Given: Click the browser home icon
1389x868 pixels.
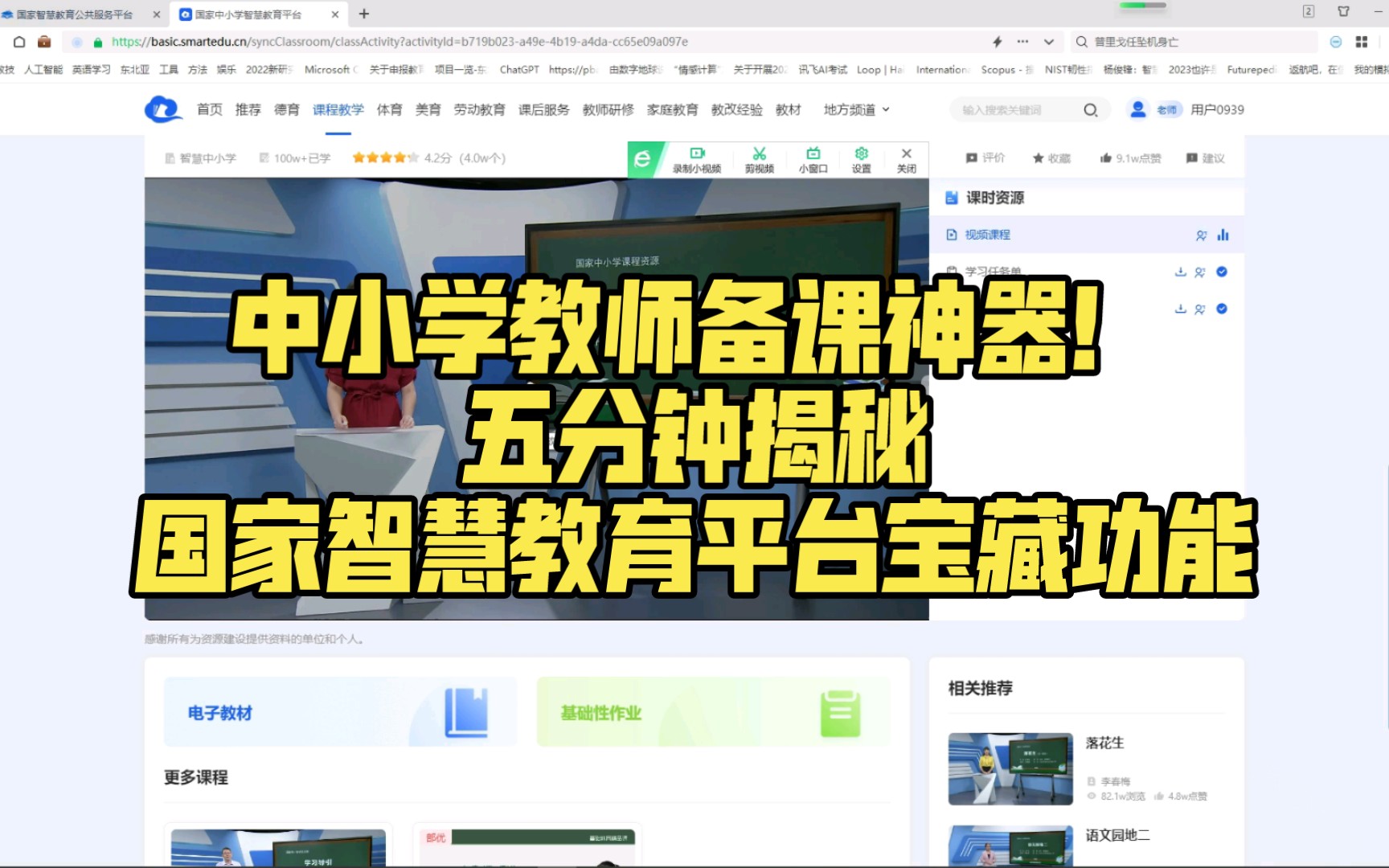Looking at the screenshot, I should tap(19, 42).
